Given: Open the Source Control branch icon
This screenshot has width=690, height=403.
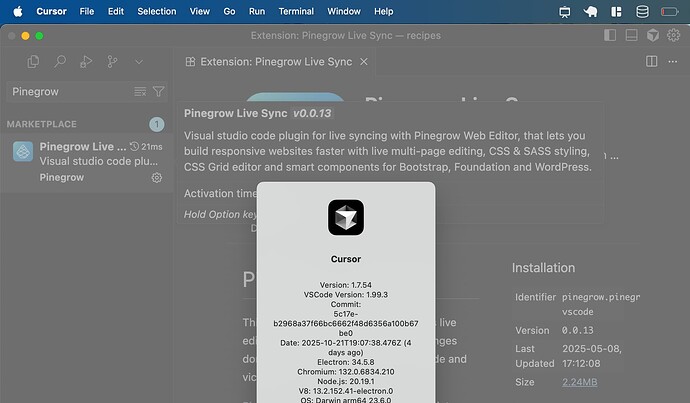Looking at the screenshot, I should [x=113, y=62].
